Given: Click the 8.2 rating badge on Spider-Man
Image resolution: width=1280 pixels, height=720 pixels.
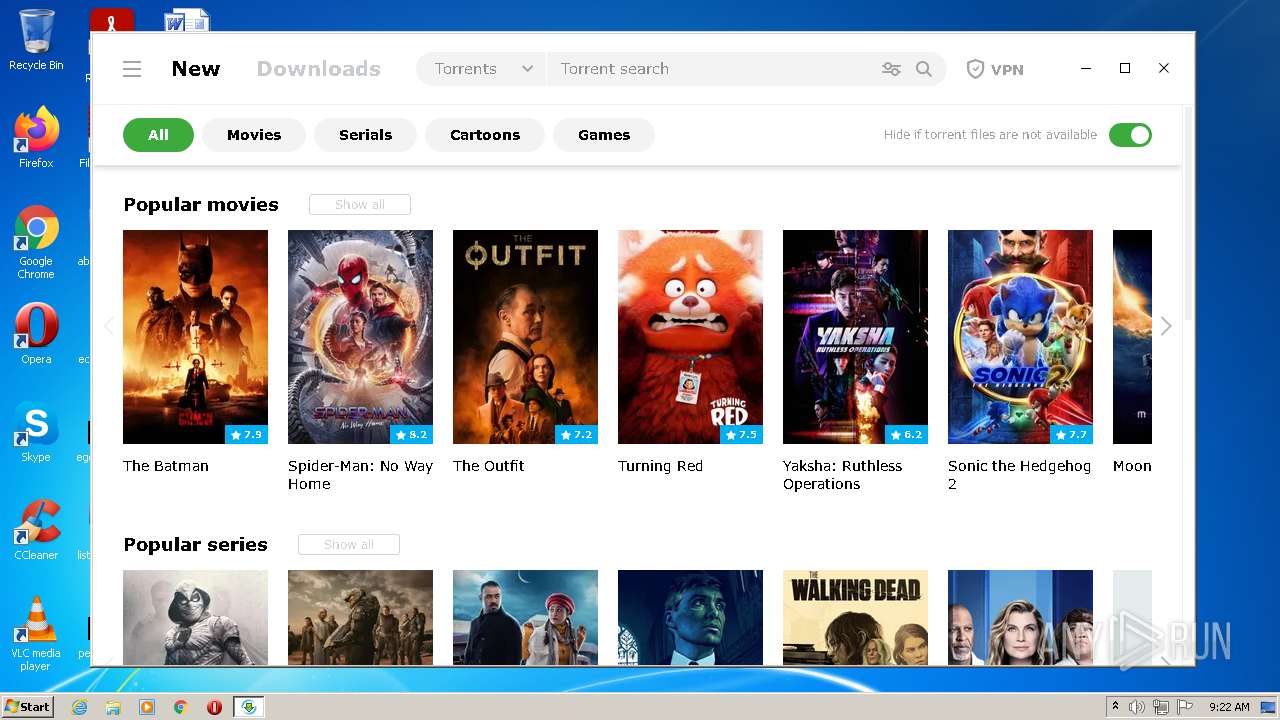Looking at the screenshot, I should coord(412,435).
